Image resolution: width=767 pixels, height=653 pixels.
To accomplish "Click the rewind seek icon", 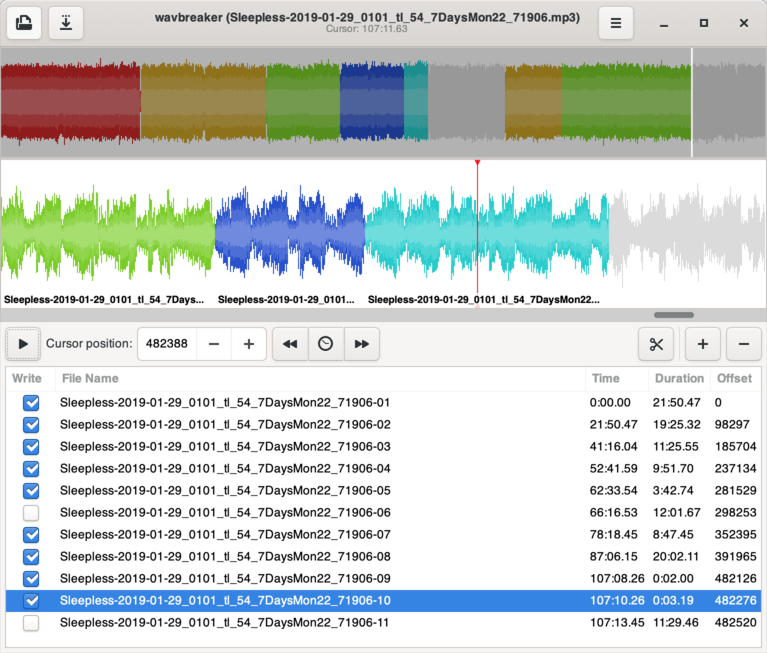I will pyautogui.click(x=290, y=344).
